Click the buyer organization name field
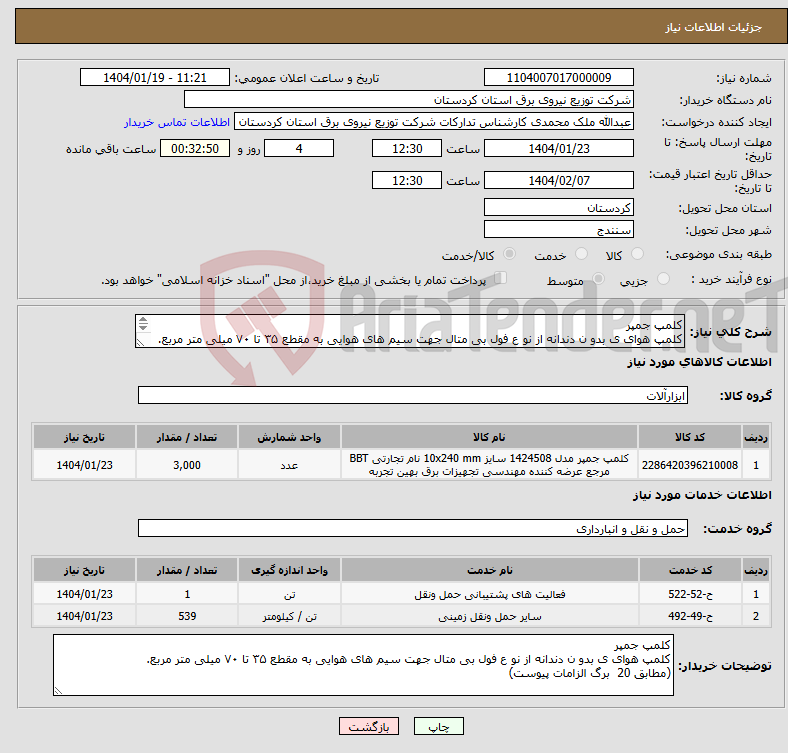 pos(409,100)
